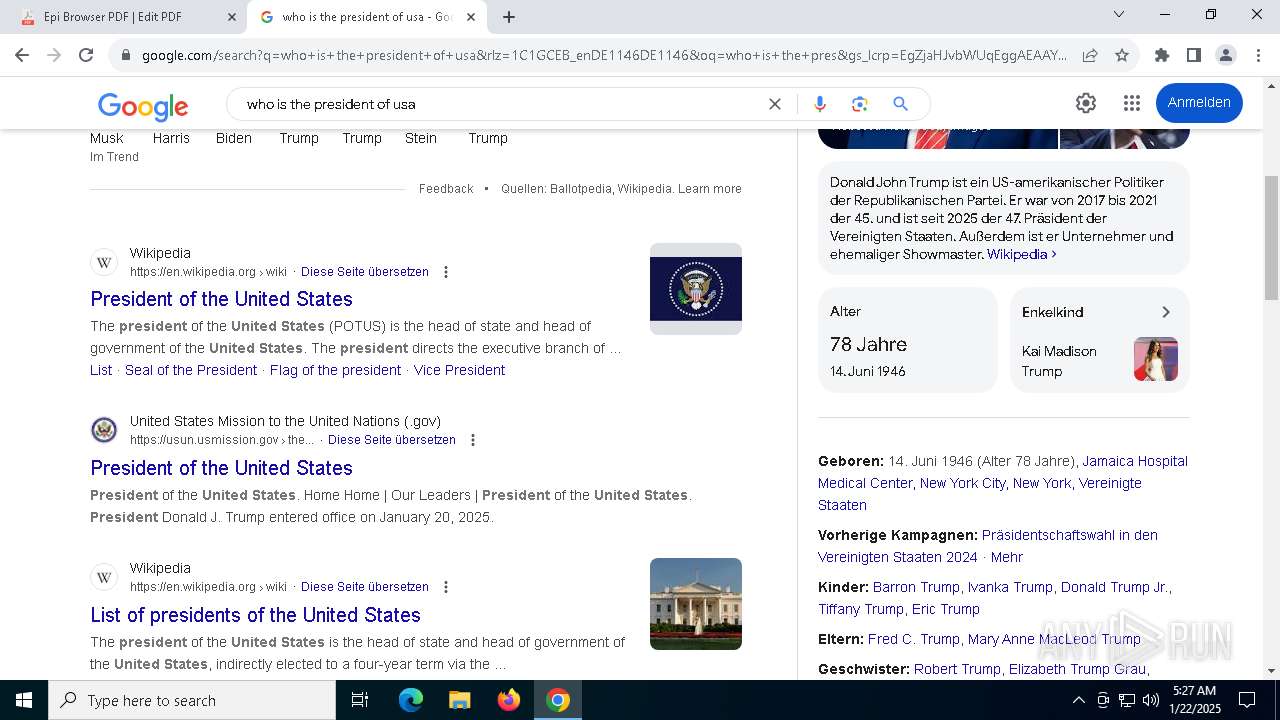Reload the page with the refresh icon
This screenshot has height=720, width=1280.
point(86,55)
